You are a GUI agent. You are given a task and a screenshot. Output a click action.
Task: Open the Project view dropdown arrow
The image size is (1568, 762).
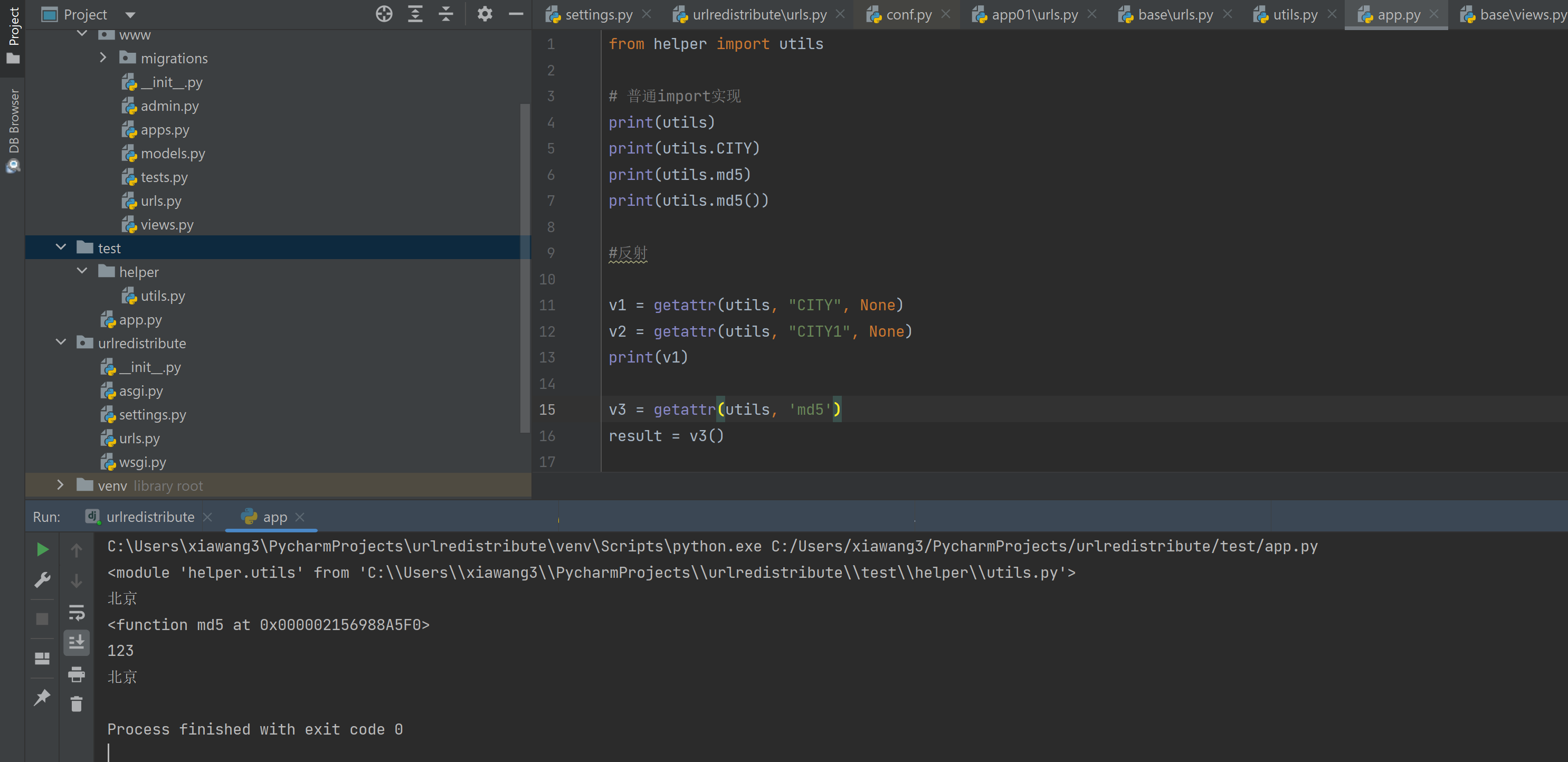click(130, 15)
